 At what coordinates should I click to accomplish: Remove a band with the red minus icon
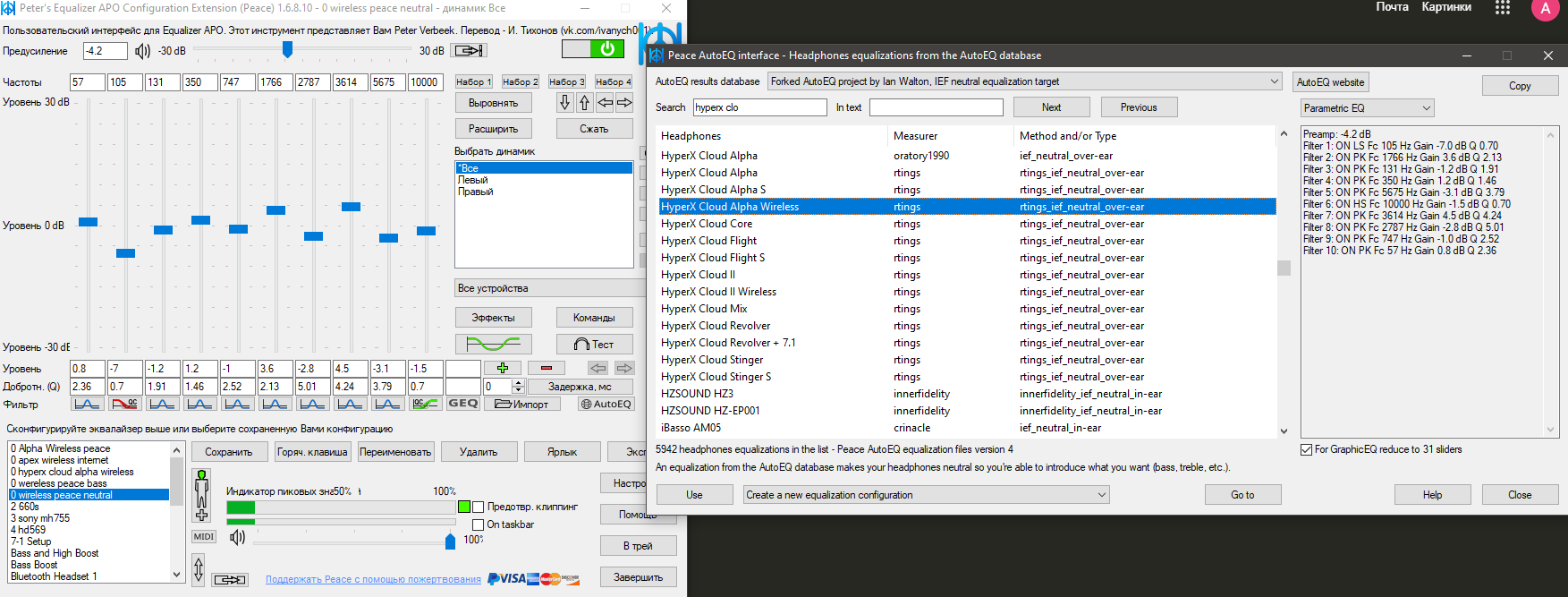click(547, 368)
